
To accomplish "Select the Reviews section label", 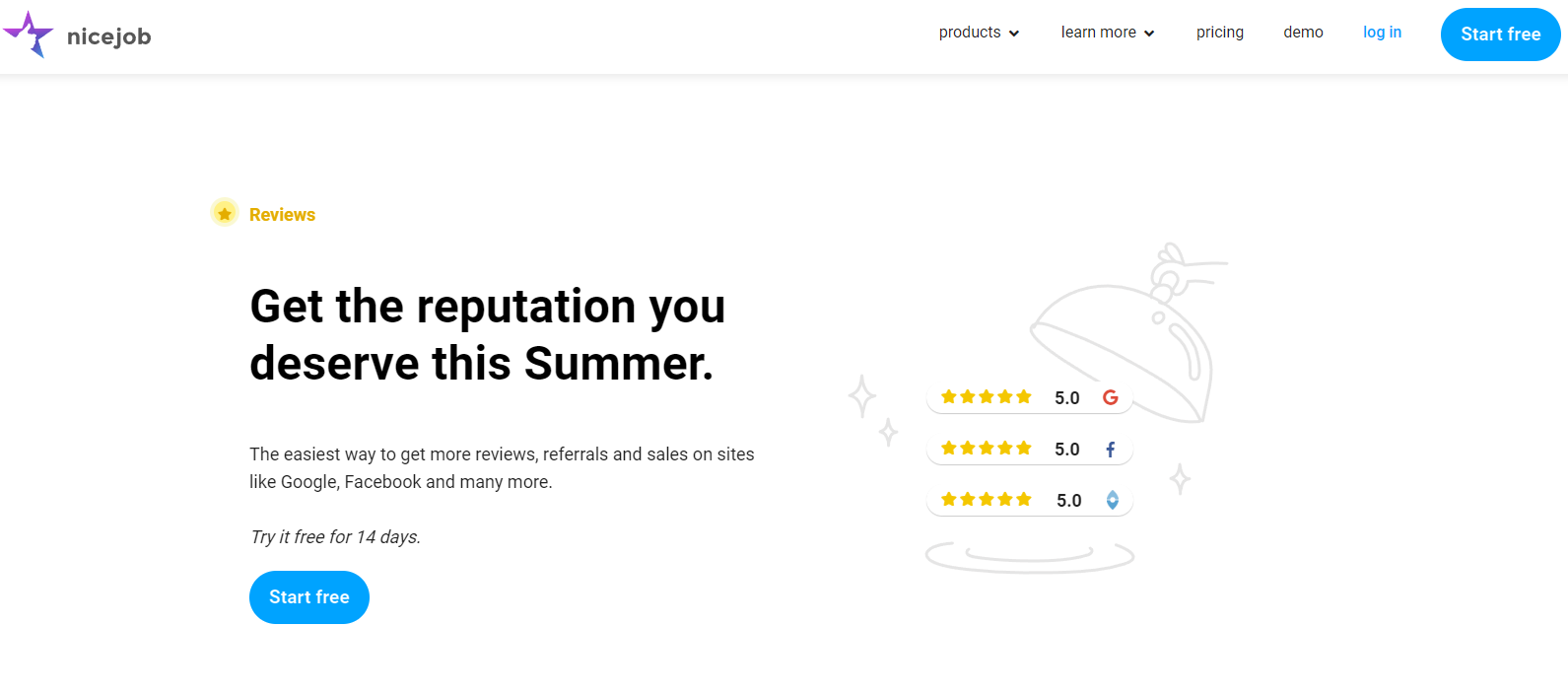I will [282, 214].
